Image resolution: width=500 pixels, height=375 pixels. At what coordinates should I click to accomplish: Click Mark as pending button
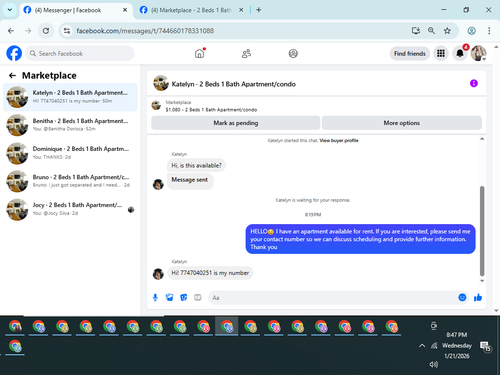[236, 123]
